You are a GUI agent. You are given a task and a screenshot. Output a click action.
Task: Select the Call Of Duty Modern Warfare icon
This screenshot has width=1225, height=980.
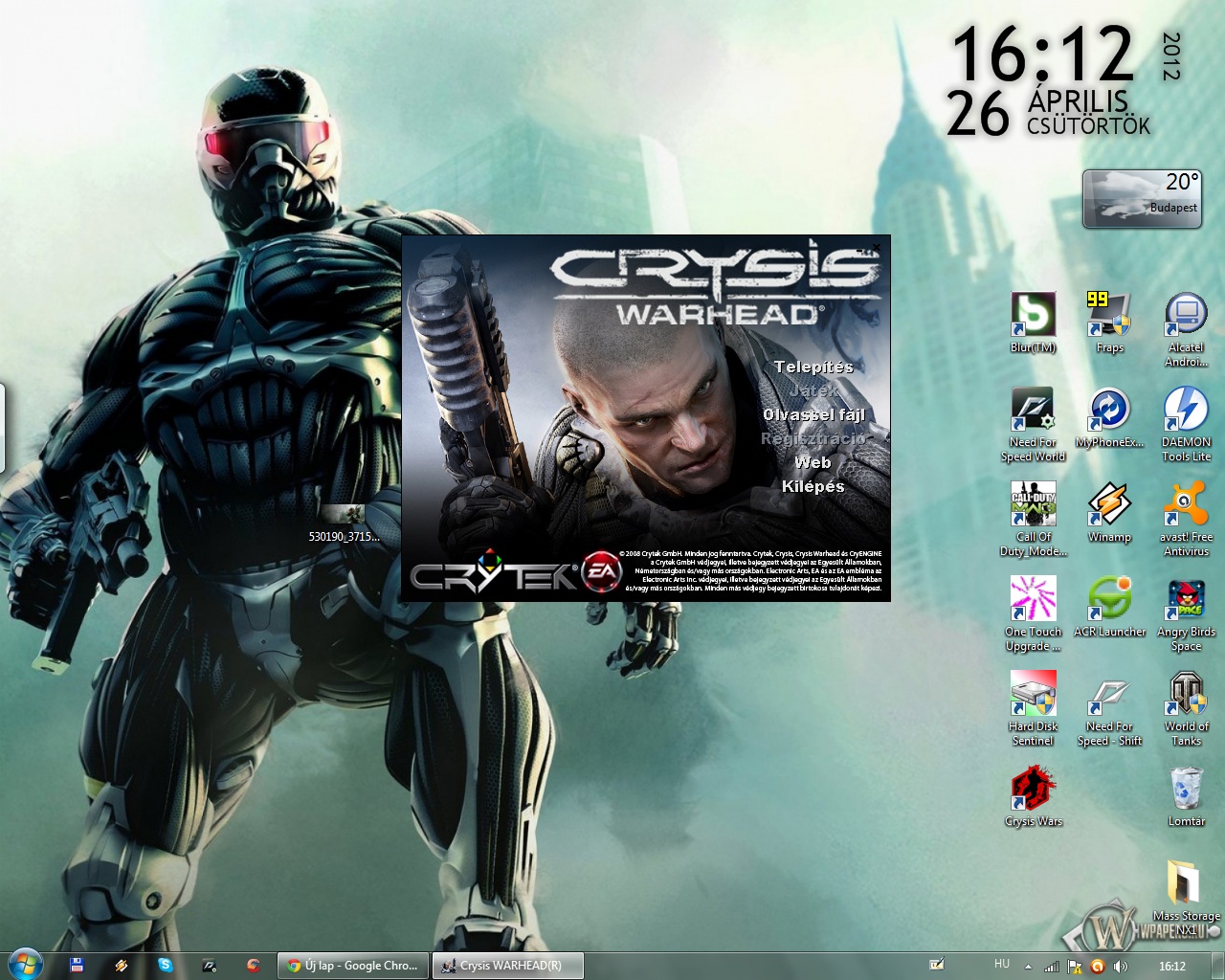pyautogui.click(x=1033, y=519)
